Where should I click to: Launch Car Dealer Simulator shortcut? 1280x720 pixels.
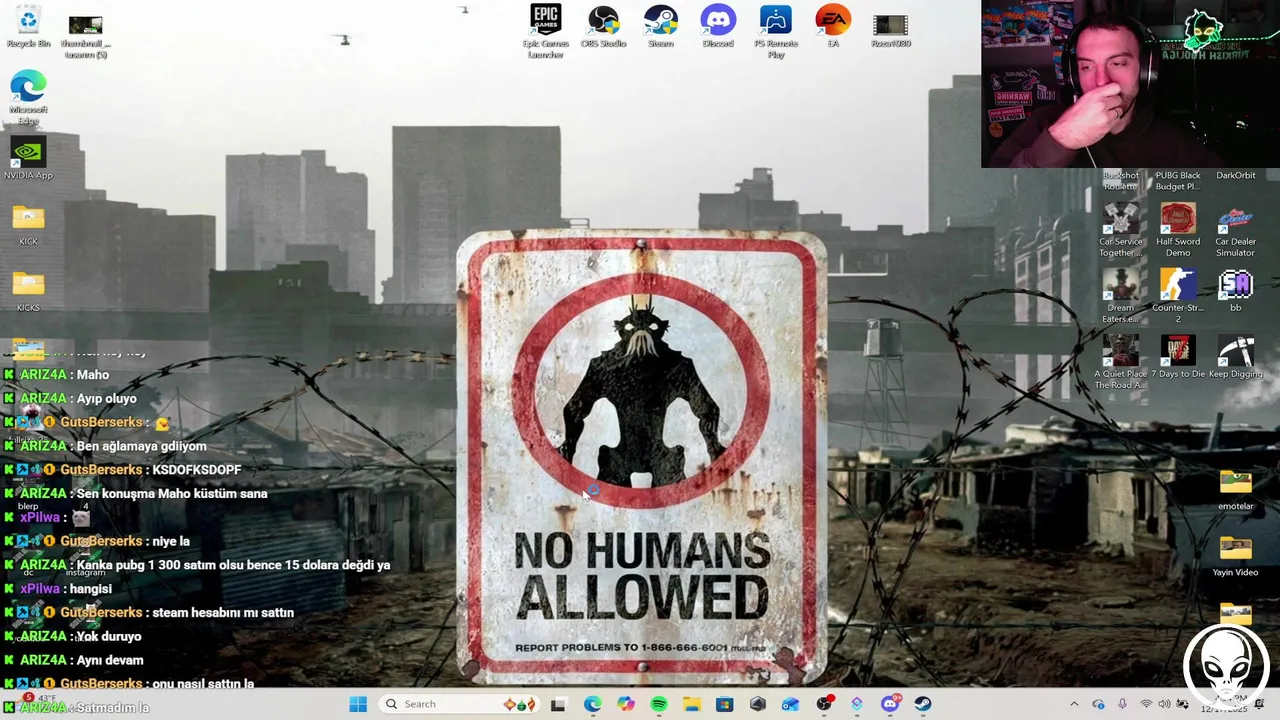pyautogui.click(x=1236, y=229)
